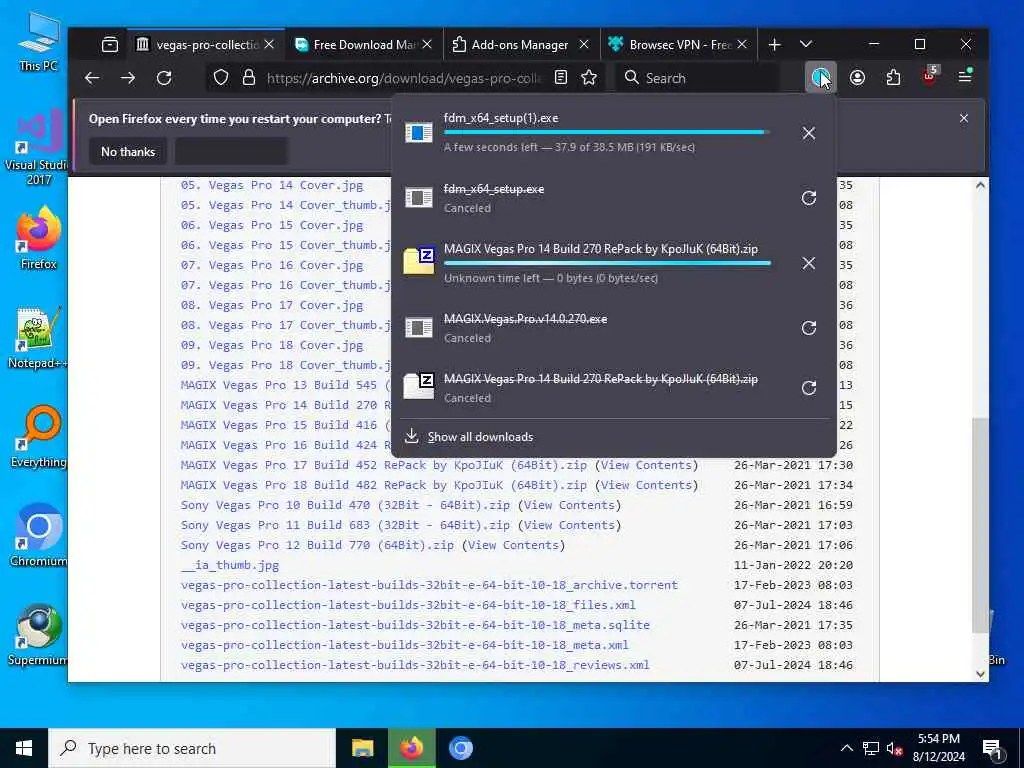The image size is (1024, 768).
Task: Open Visual Studio 2017 desktop shortcut
Action: (x=38, y=148)
